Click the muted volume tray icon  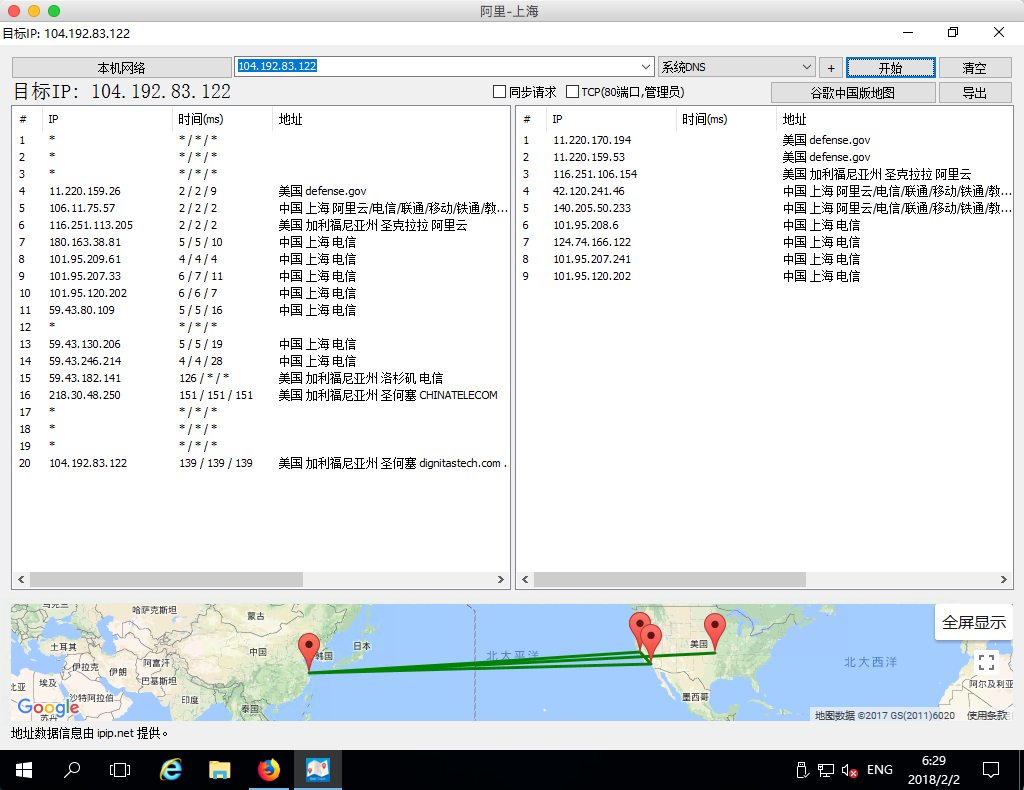coord(850,770)
